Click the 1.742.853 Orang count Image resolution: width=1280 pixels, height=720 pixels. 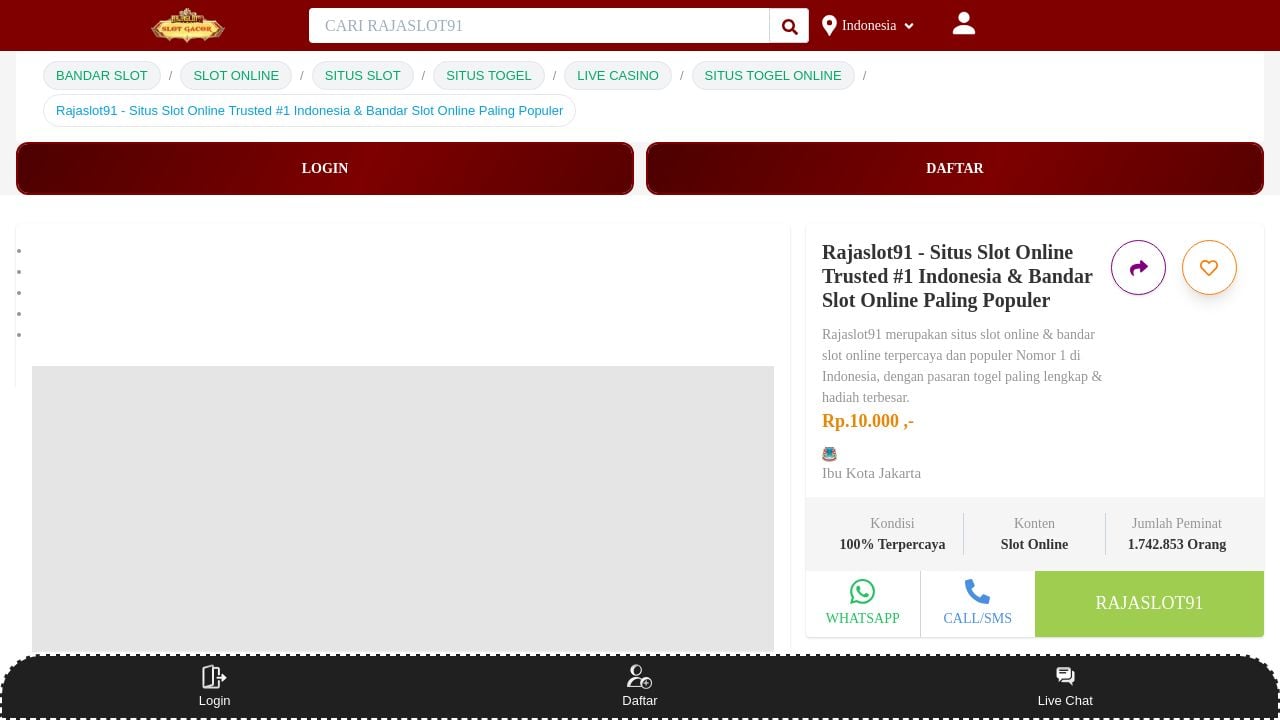pos(1177,545)
